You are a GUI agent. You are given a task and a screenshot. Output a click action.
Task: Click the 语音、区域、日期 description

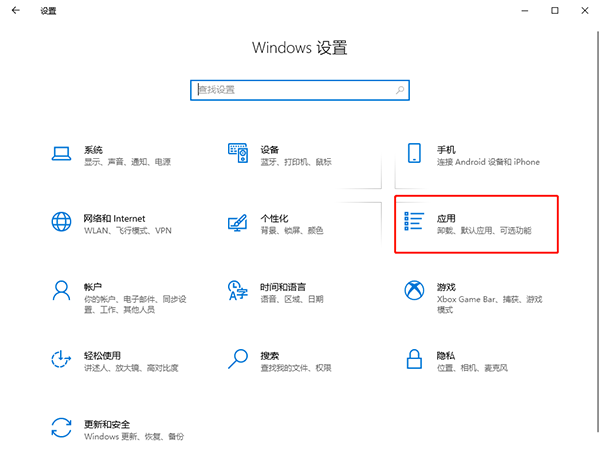[292, 299]
